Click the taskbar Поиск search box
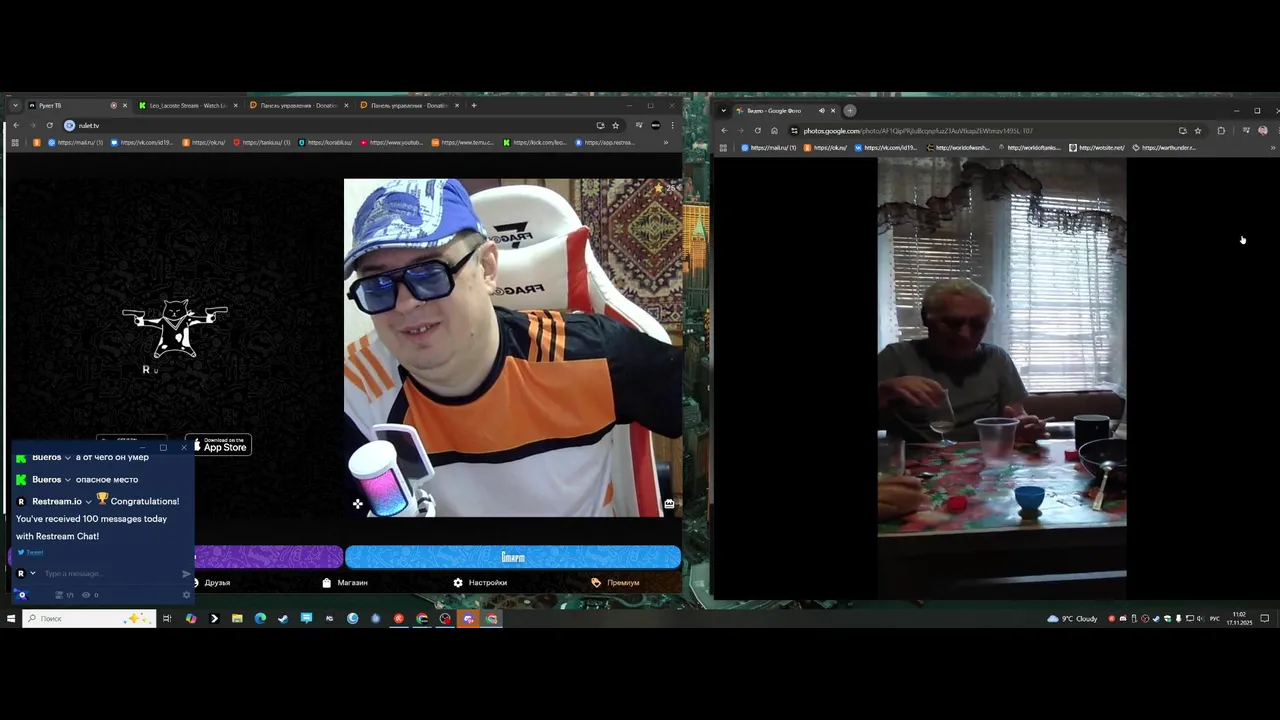 89,618
